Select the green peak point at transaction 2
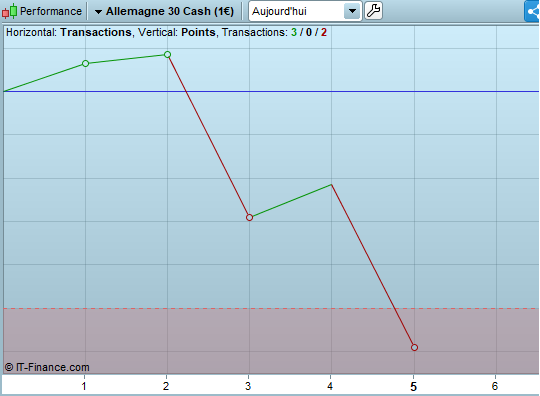Image resolution: width=540 pixels, height=396 pixels. (167, 54)
